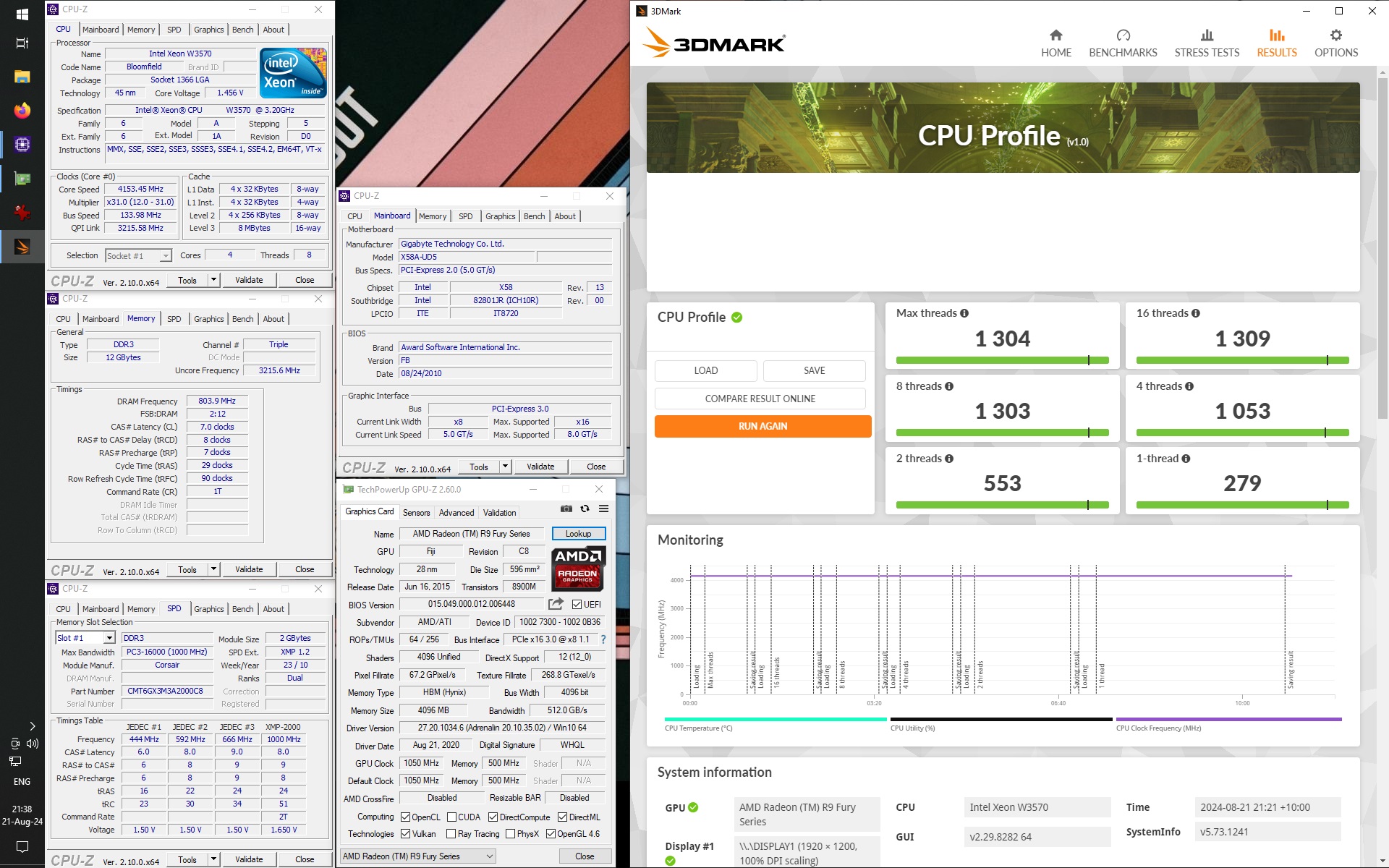Image resolution: width=1389 pixels, height=868 pixels.
Task: Click the 3DMark Load button
Action: tap(705, 370)
